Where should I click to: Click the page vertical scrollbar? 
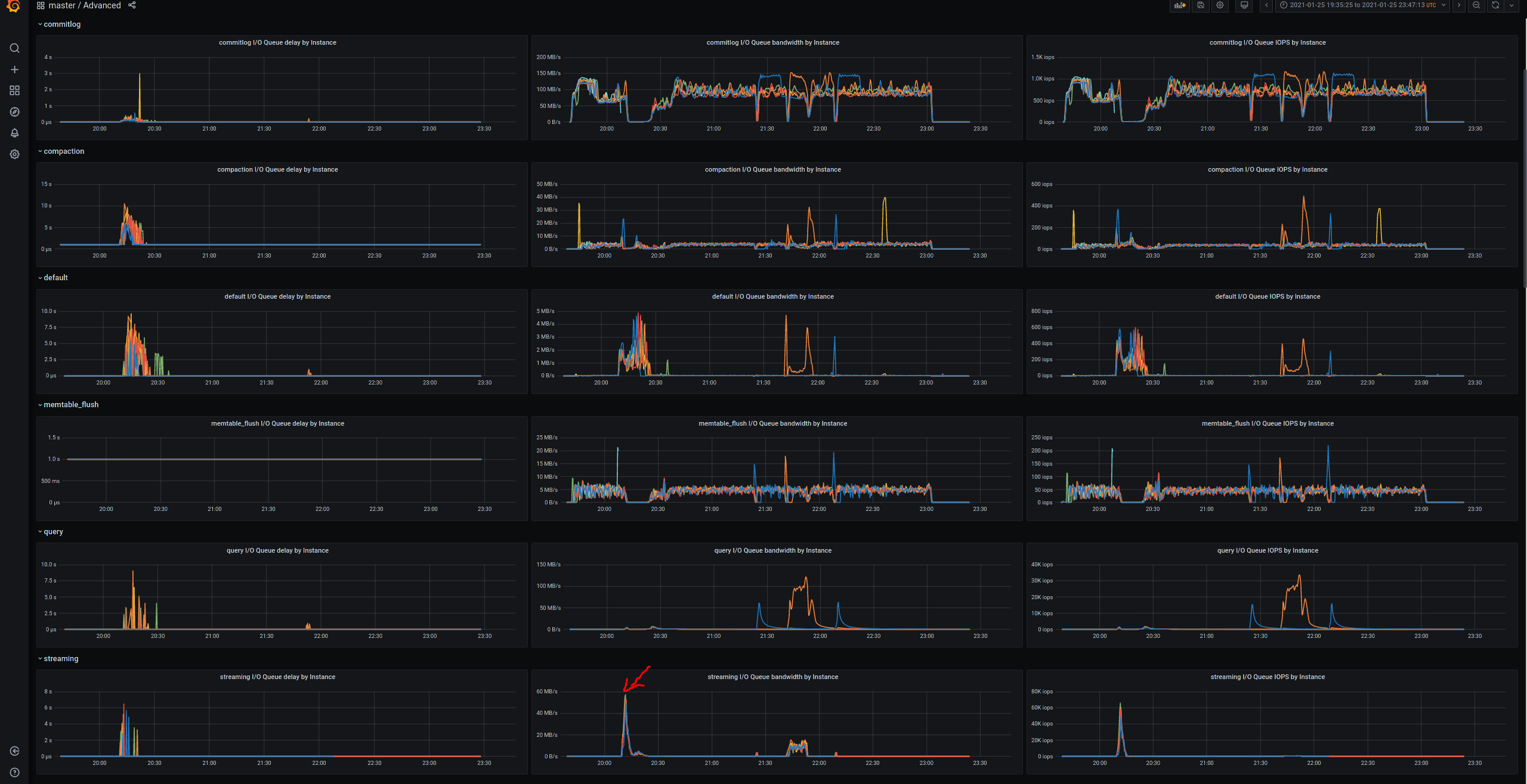point(1525,179)
